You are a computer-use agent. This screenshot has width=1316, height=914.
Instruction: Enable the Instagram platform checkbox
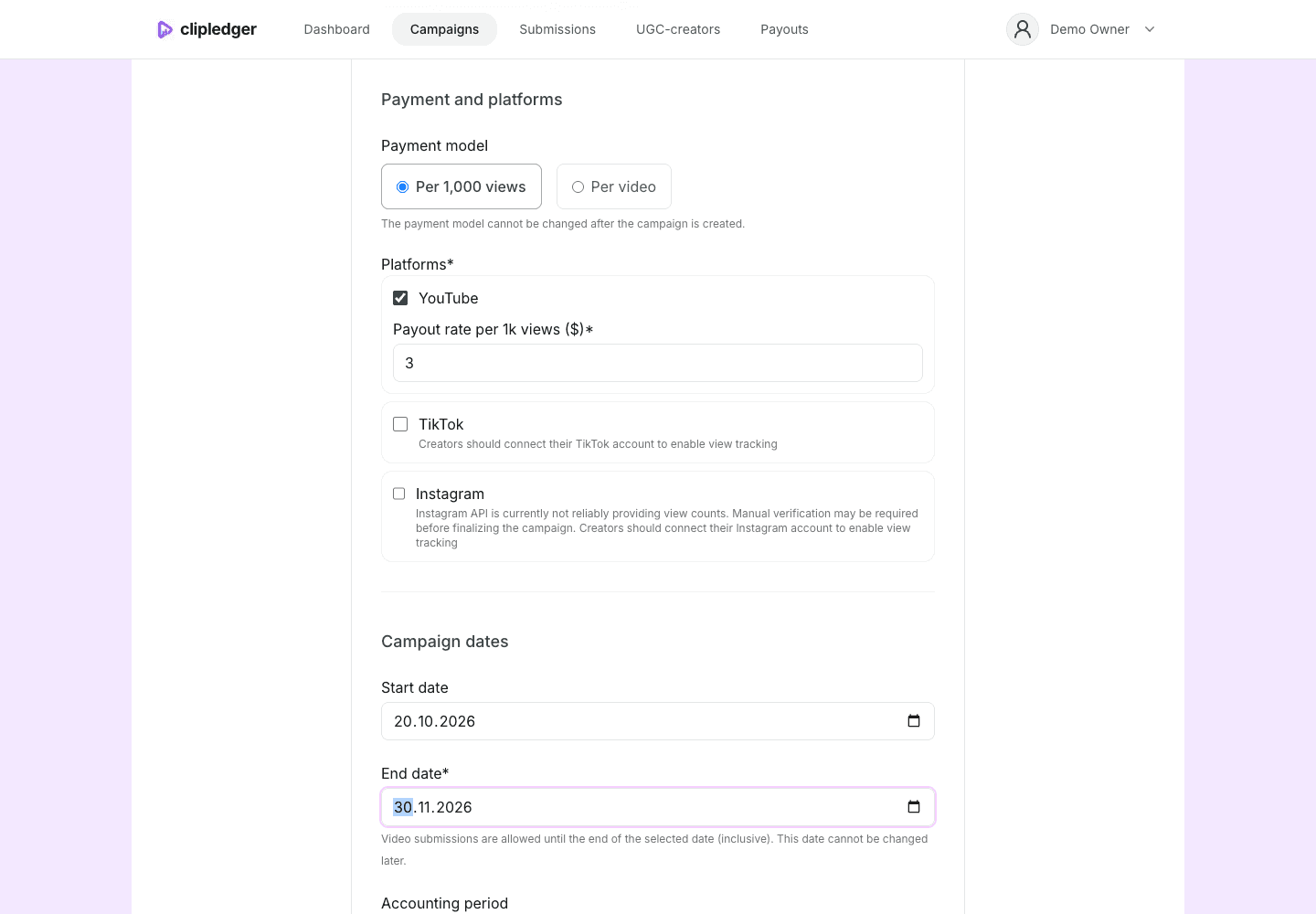(x=399, y=494)
